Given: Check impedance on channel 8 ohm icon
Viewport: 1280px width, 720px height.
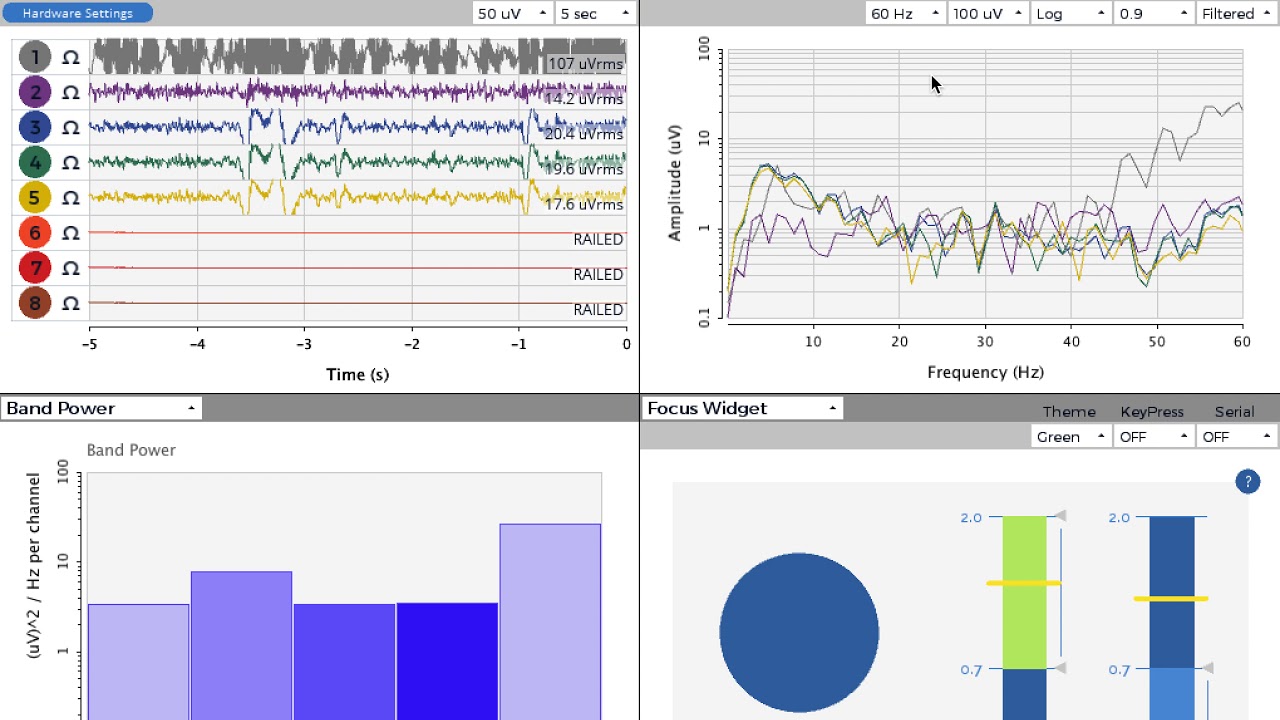Looking at the screenshot, I should 70,303.
